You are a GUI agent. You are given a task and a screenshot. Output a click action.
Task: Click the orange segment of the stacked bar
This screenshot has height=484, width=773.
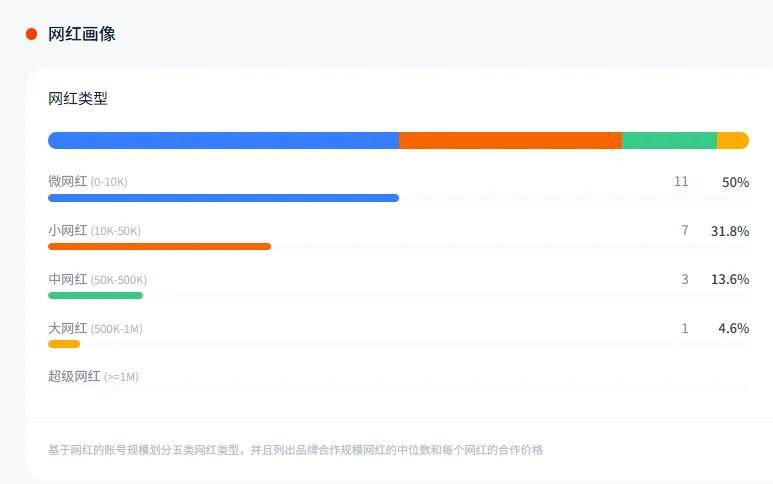click(510, 141)
